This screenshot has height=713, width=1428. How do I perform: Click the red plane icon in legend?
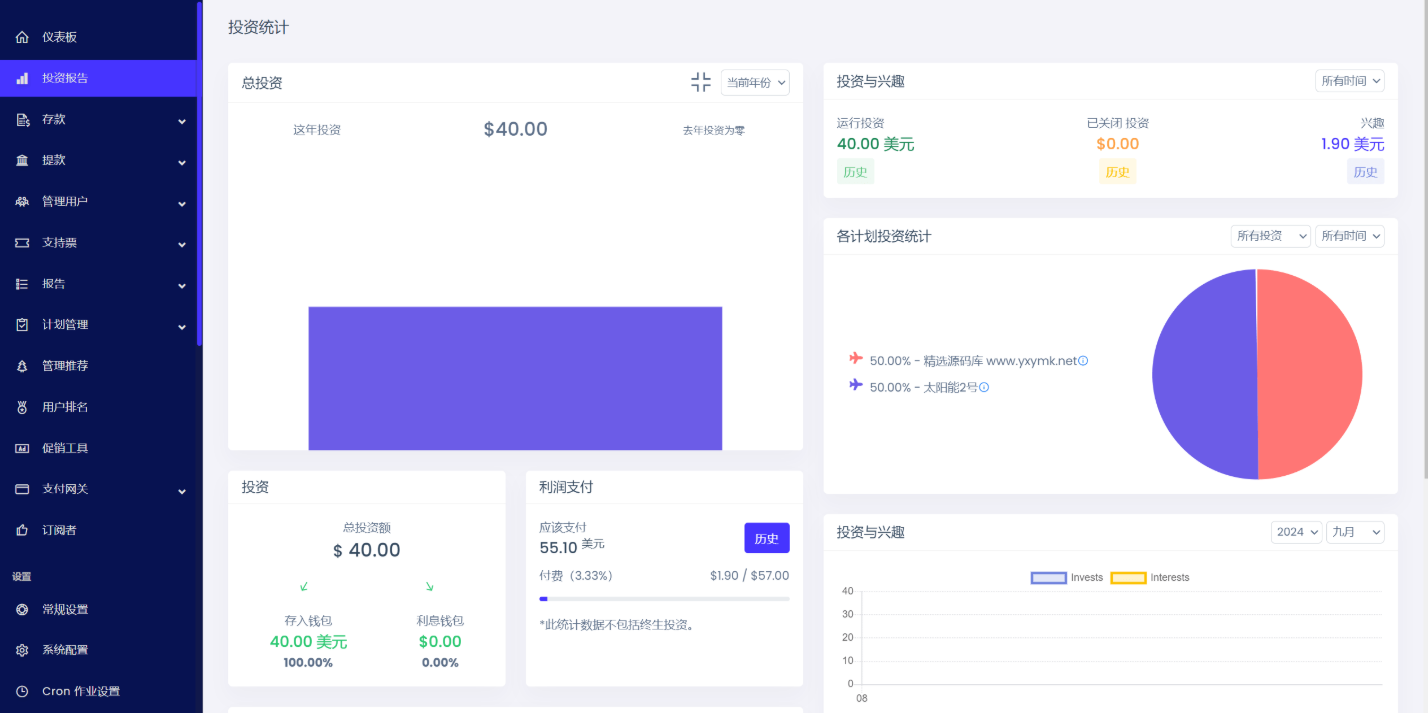(x=856, y=358)
